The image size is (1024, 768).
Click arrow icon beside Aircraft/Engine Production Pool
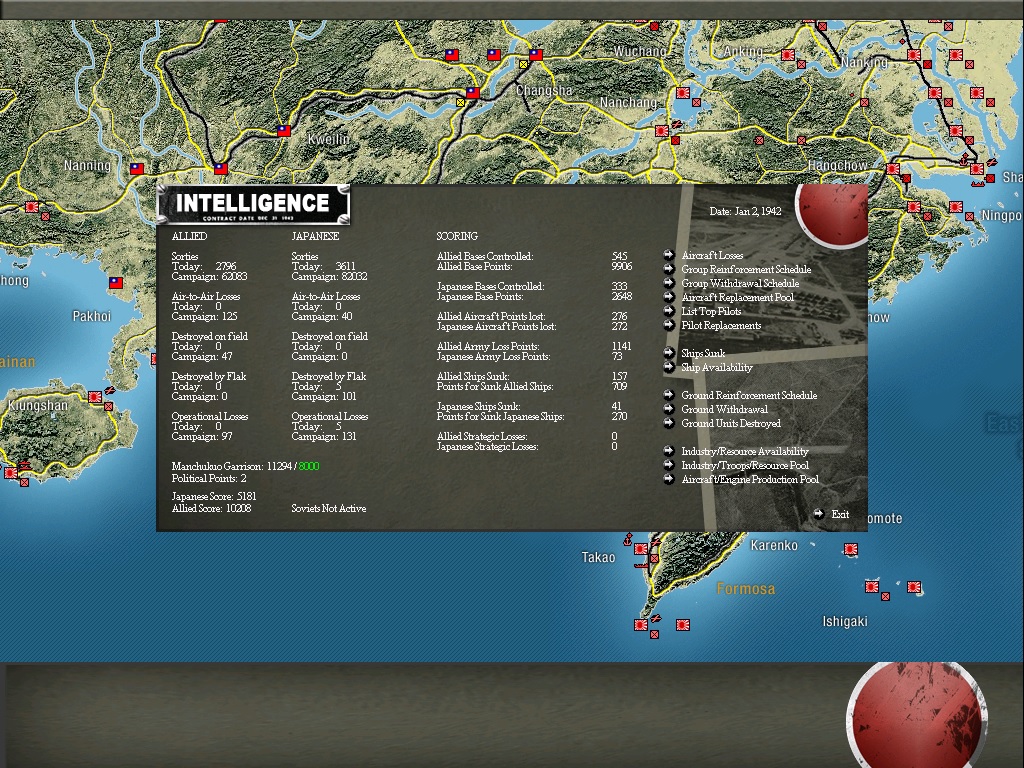pyautogui.click(x=669, y=479)
